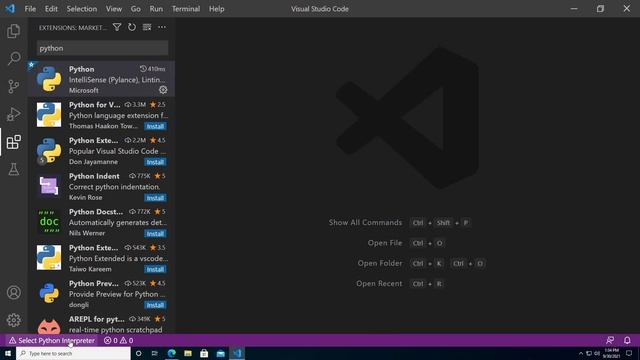Open the Edit menu
This screenshot has height=360, width=640.
51,9
